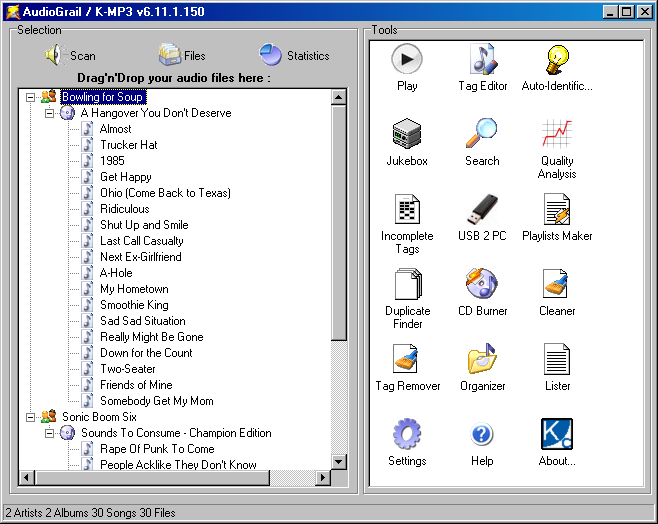Collapse the Bowling for Soup artist node
The height and width of the screenshot is (524, 658).
[x=30, y=97]
